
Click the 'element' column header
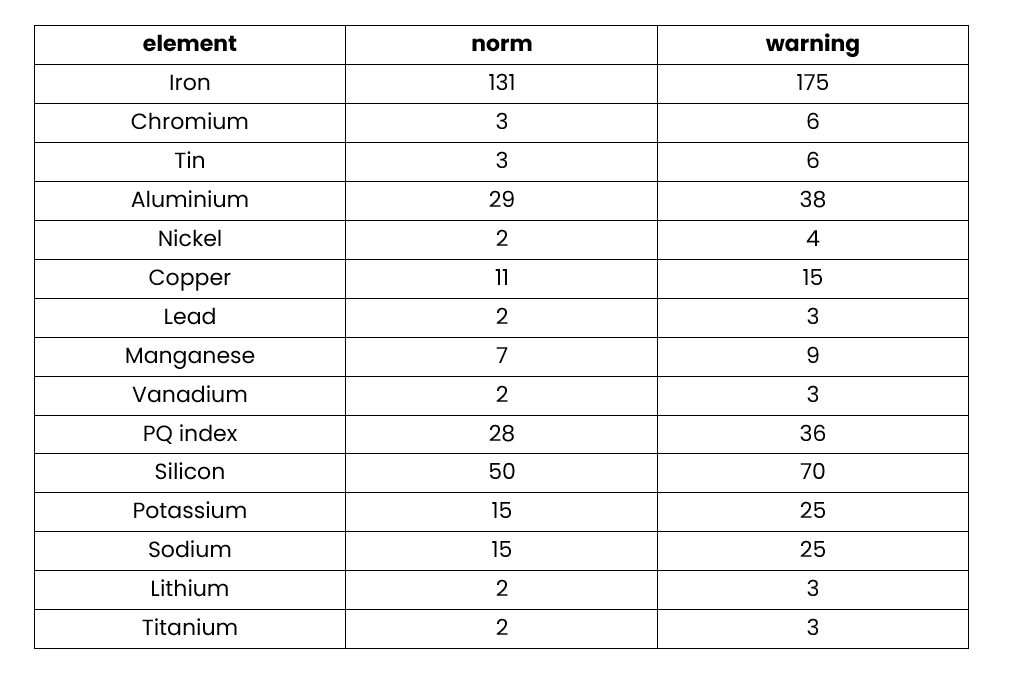point(190,44)
